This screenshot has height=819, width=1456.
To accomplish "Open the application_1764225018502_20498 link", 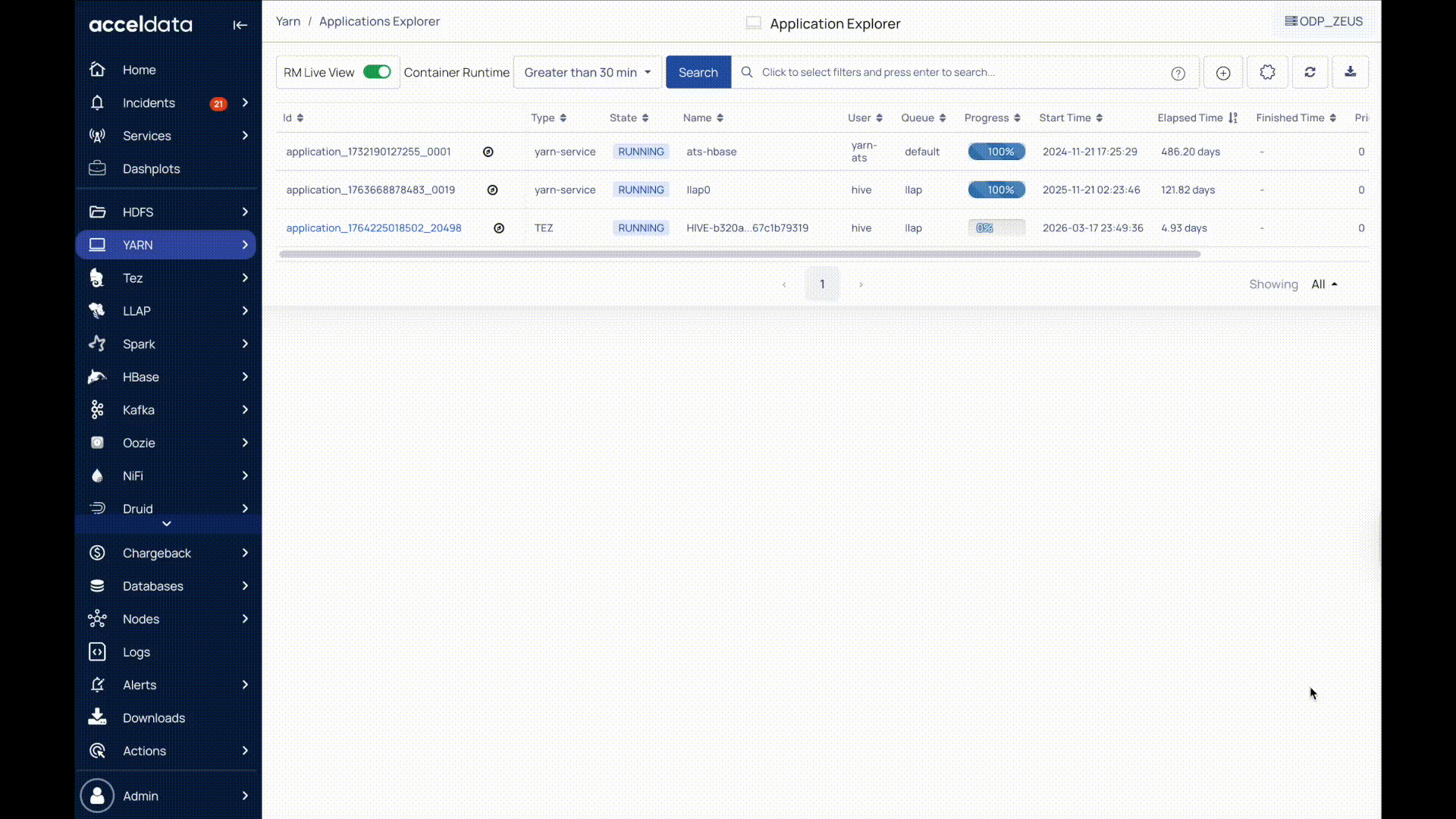I will (373, 228).
